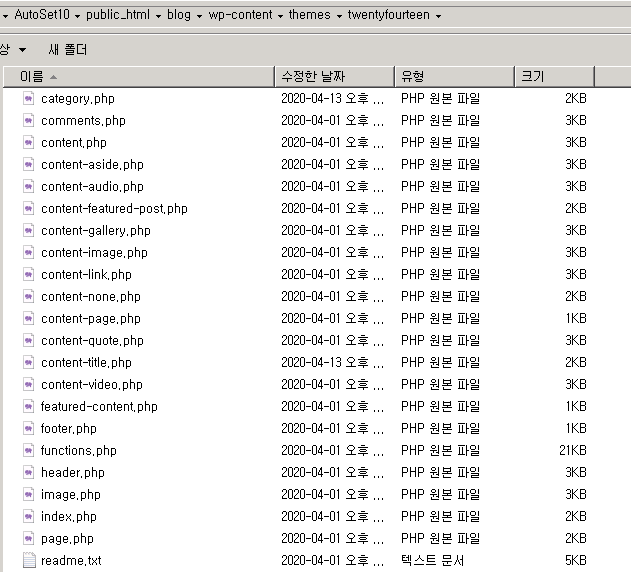Select the file name functions.php
The height and width of the screenshot is (572, 631).
pos(78,450)
